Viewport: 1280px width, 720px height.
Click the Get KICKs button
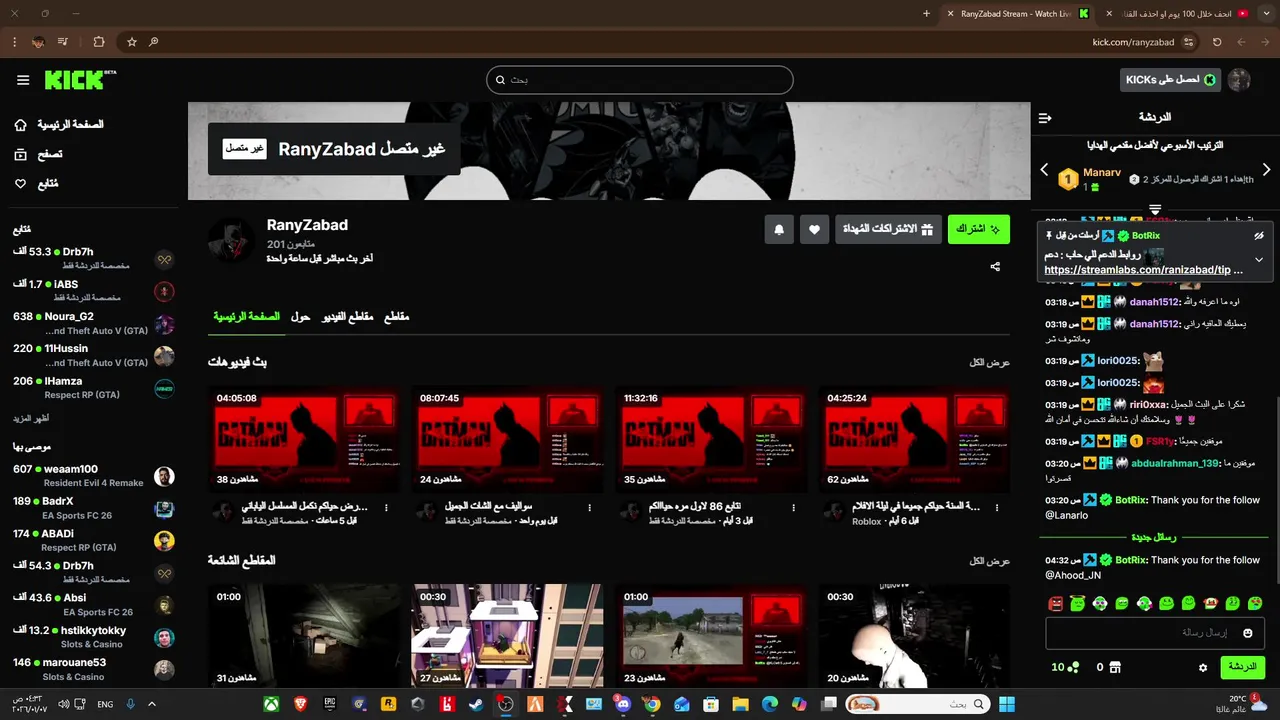(x=1171, y=80)
